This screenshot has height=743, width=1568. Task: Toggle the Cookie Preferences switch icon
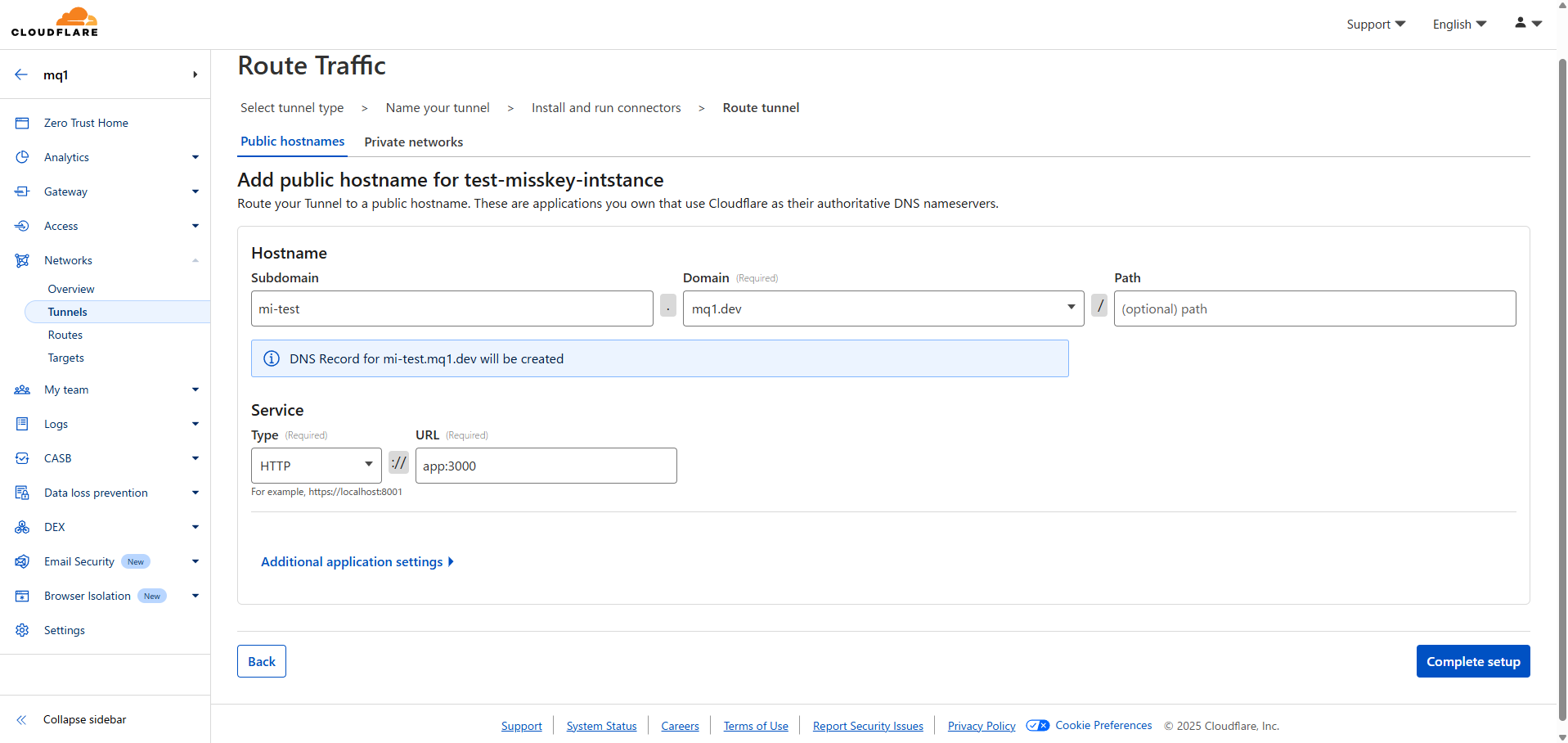[1038, 726]
